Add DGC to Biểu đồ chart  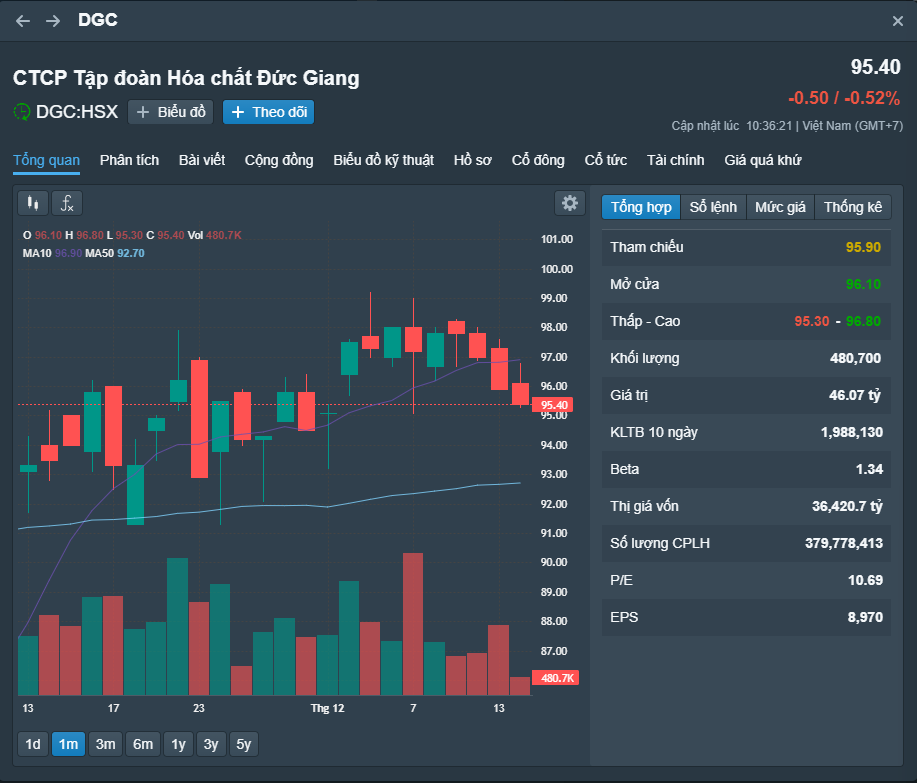tap(171, 112)
